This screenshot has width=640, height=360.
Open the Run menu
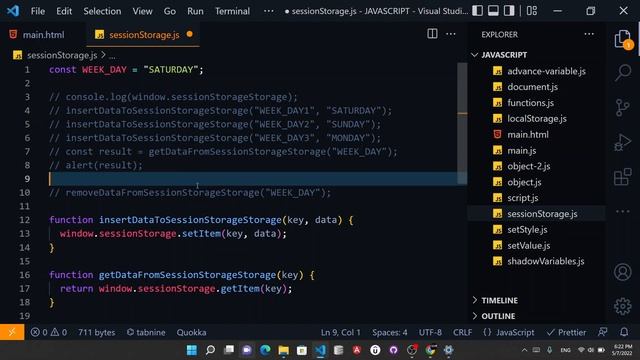click(195, 11)
